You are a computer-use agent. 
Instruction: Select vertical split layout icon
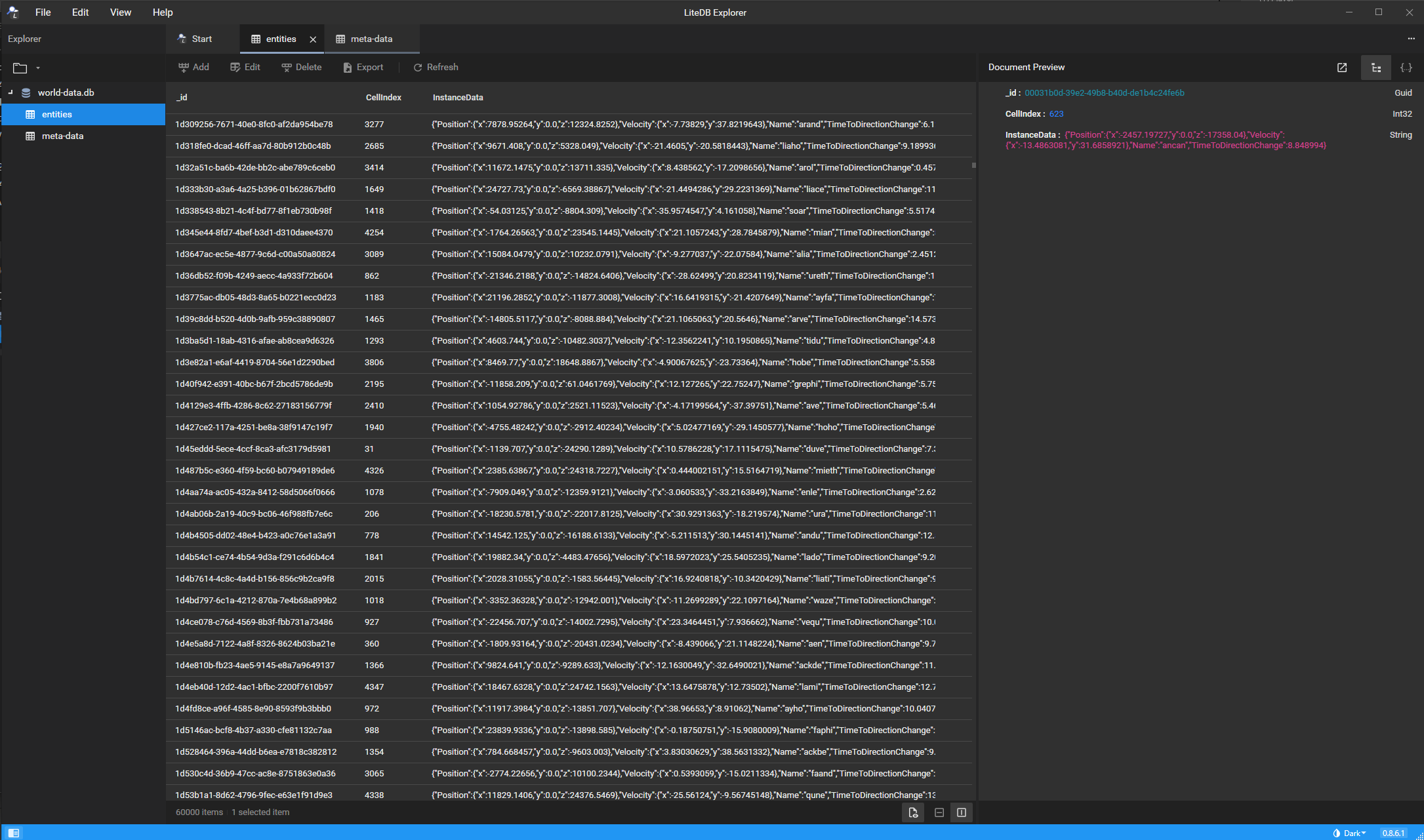[962, 812]
